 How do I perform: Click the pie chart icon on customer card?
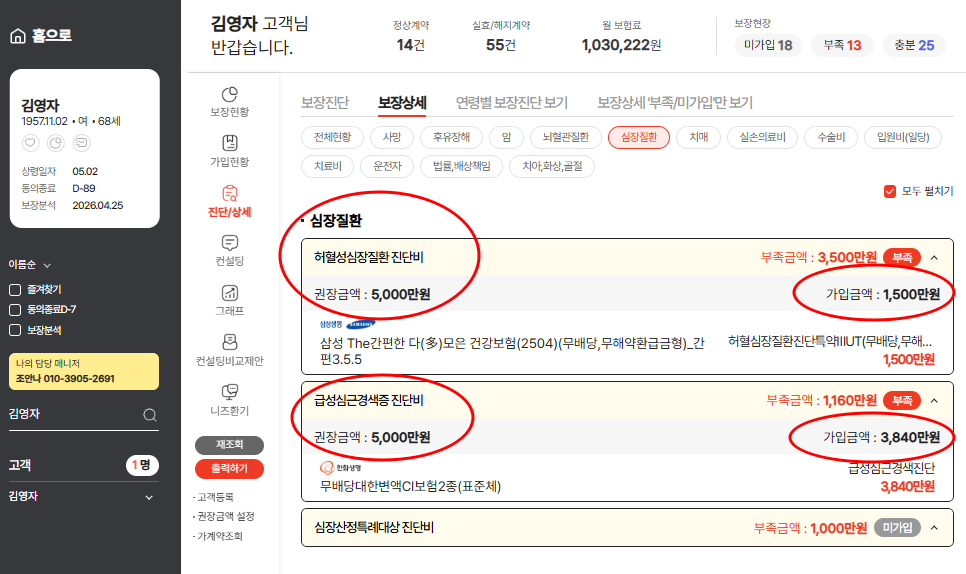pyautogui.click(x=56, y=143)
